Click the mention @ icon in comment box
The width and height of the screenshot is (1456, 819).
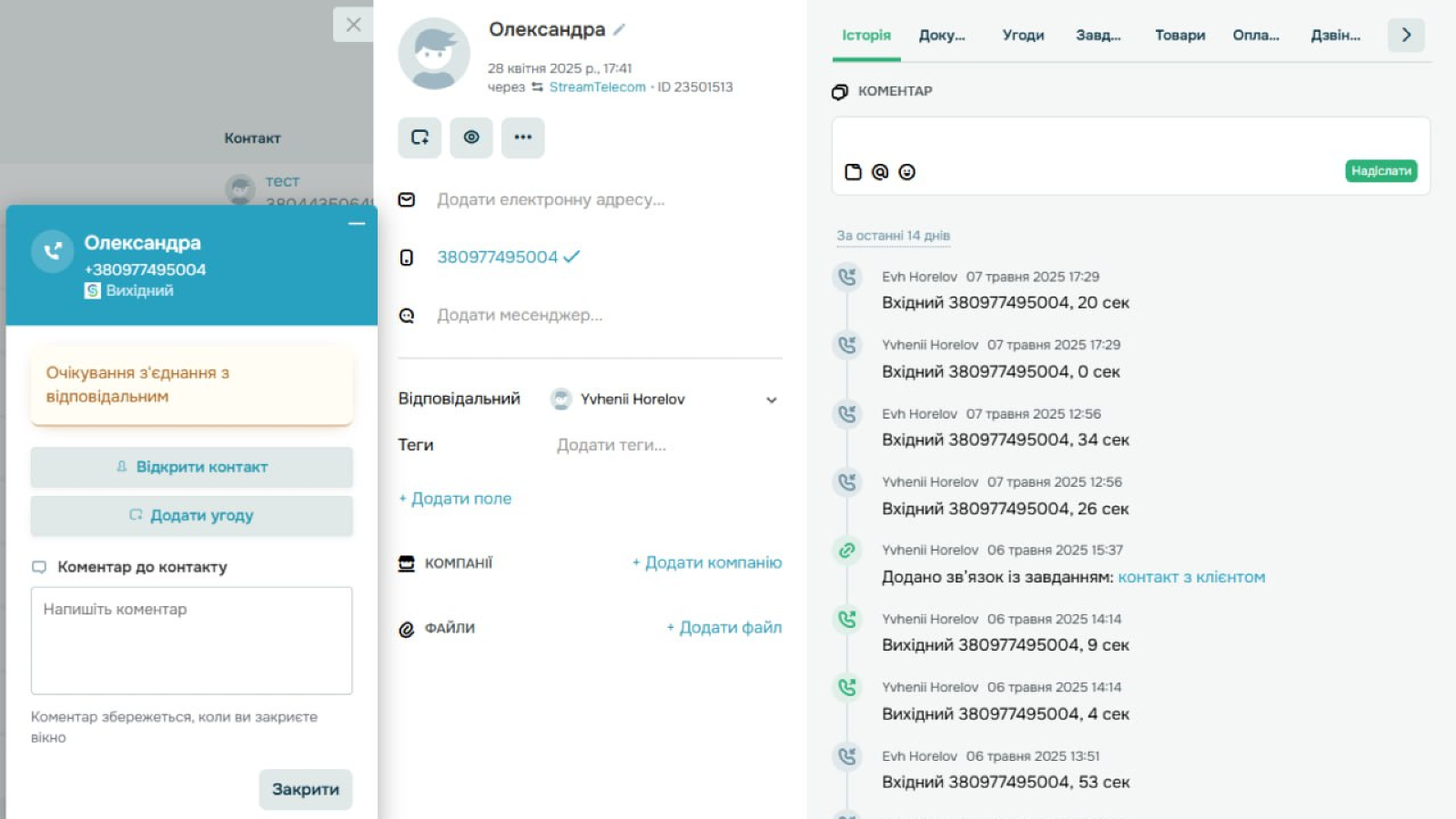(880, 172)
